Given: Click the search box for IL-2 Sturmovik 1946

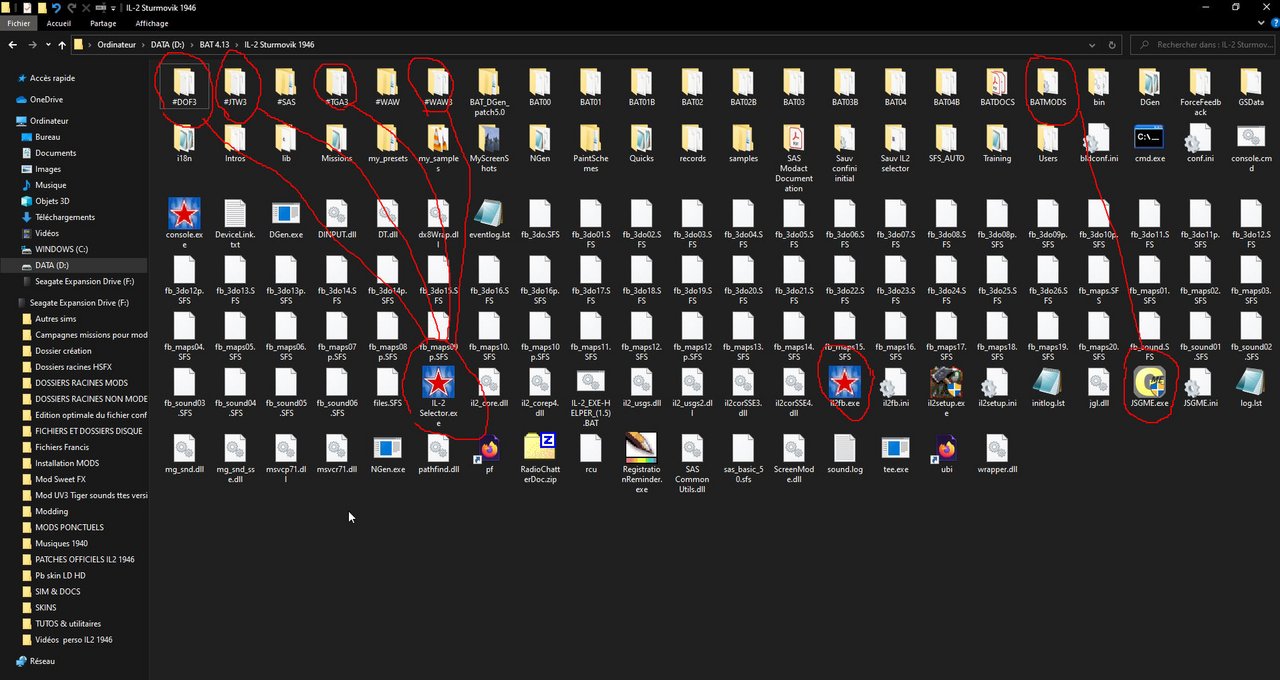Looking at the screenshot, I should [x=1202, y=45].
